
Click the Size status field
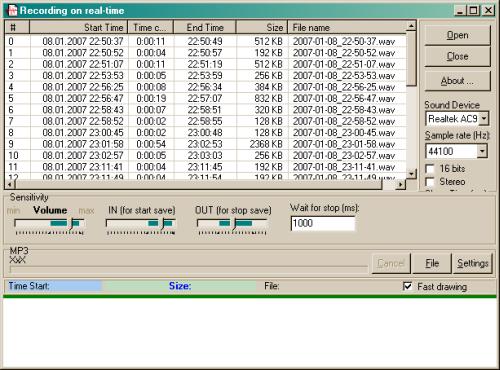click(180, 286)
